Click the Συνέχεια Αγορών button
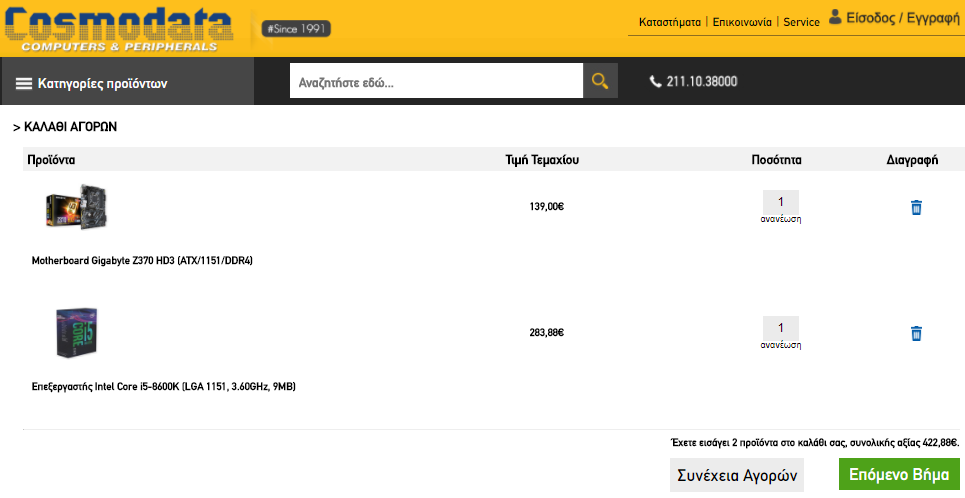 [737, 475]
